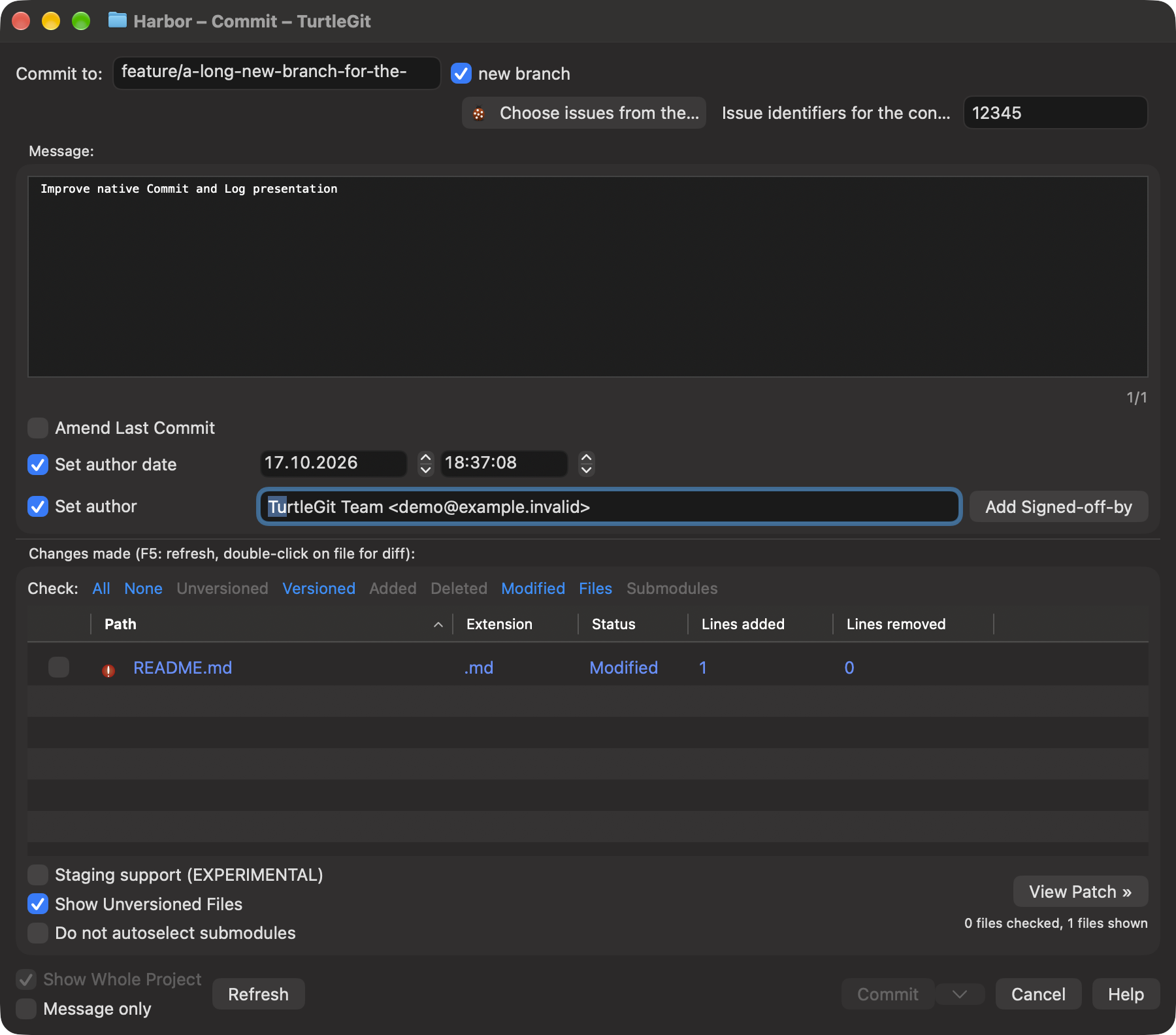Click the bug icon on Choose issues button
1176x1035 pixels.
click(479, 114)
